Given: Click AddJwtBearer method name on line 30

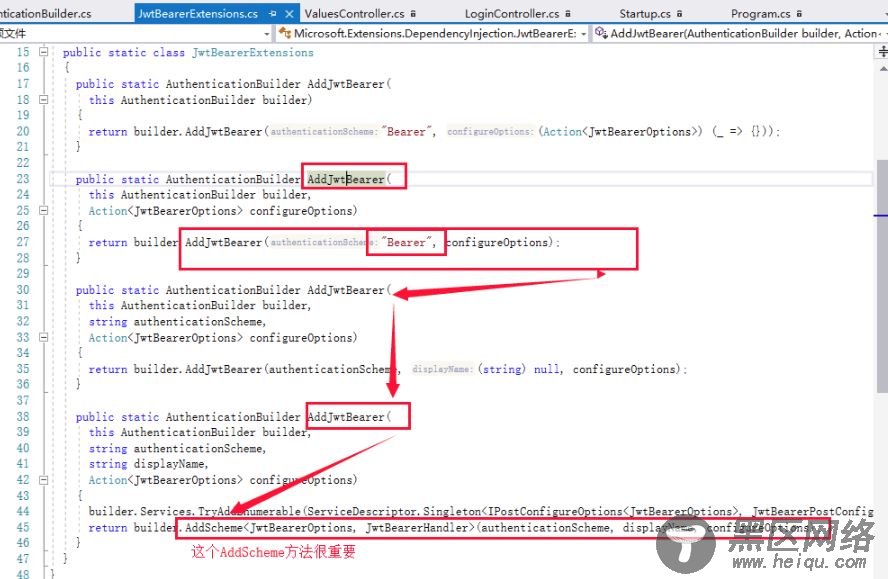Looking at the screenshot, I should 346,290.
